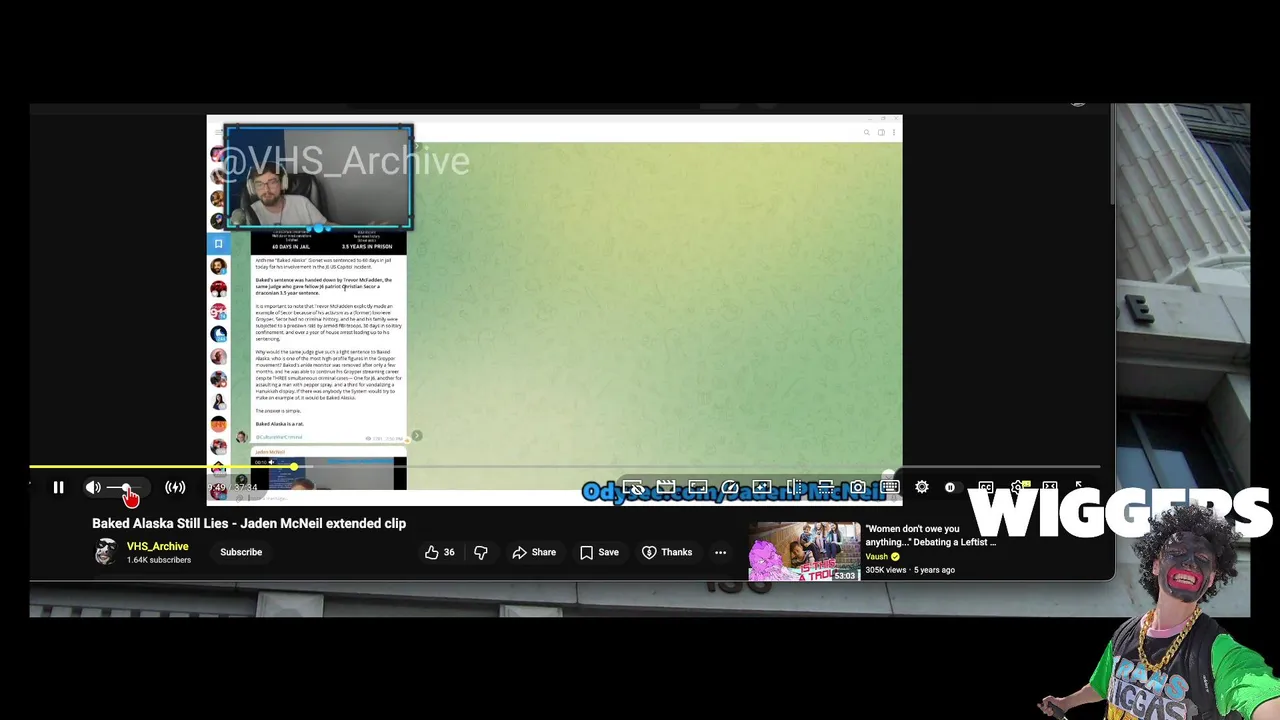Take a video screenshot with camera icon
The width and height of the screenshot is (1280, 720).
pos(858,487)
